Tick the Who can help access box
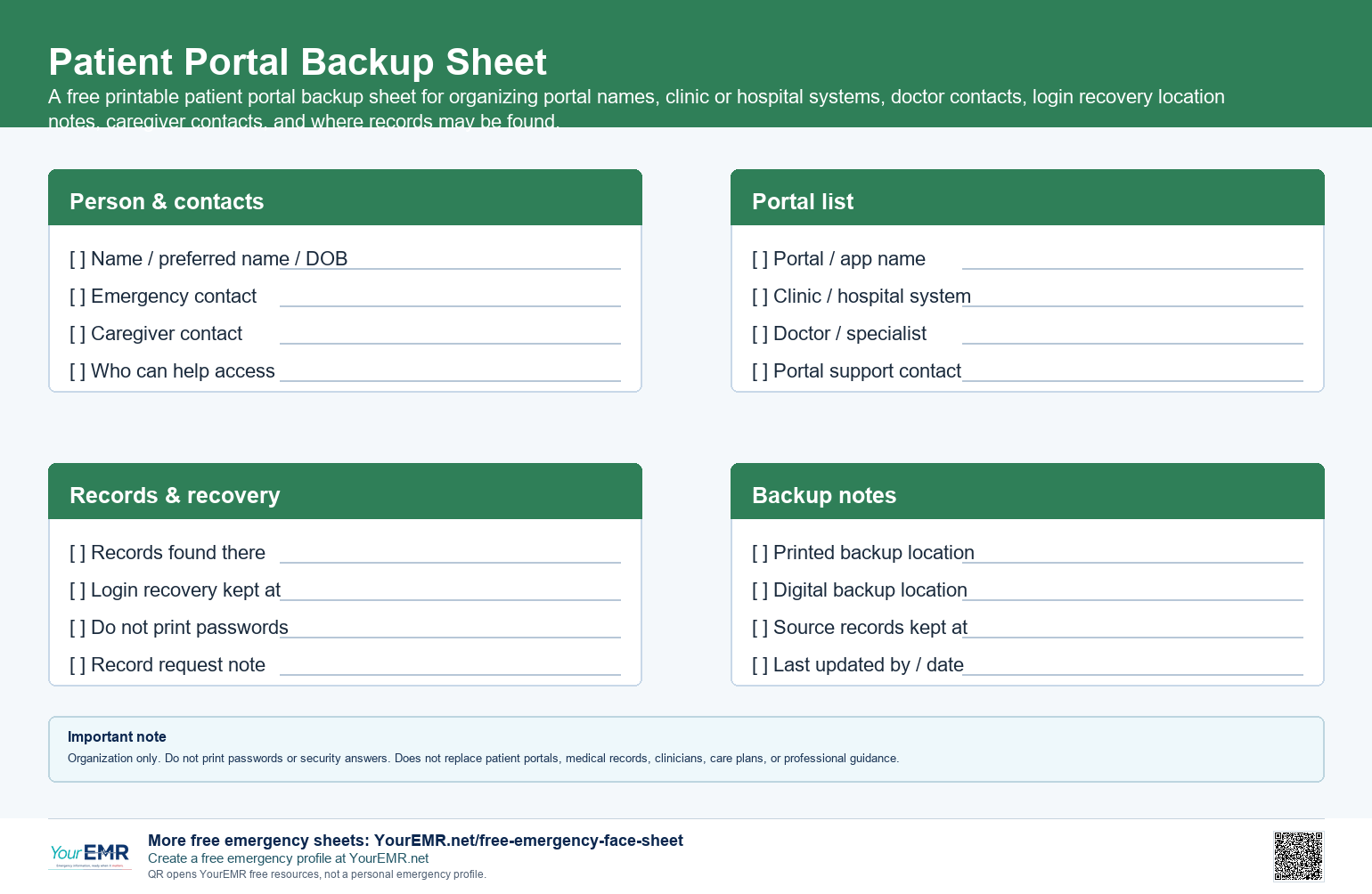This screenshot has height=894, width=1372. (x=78, y=371)
